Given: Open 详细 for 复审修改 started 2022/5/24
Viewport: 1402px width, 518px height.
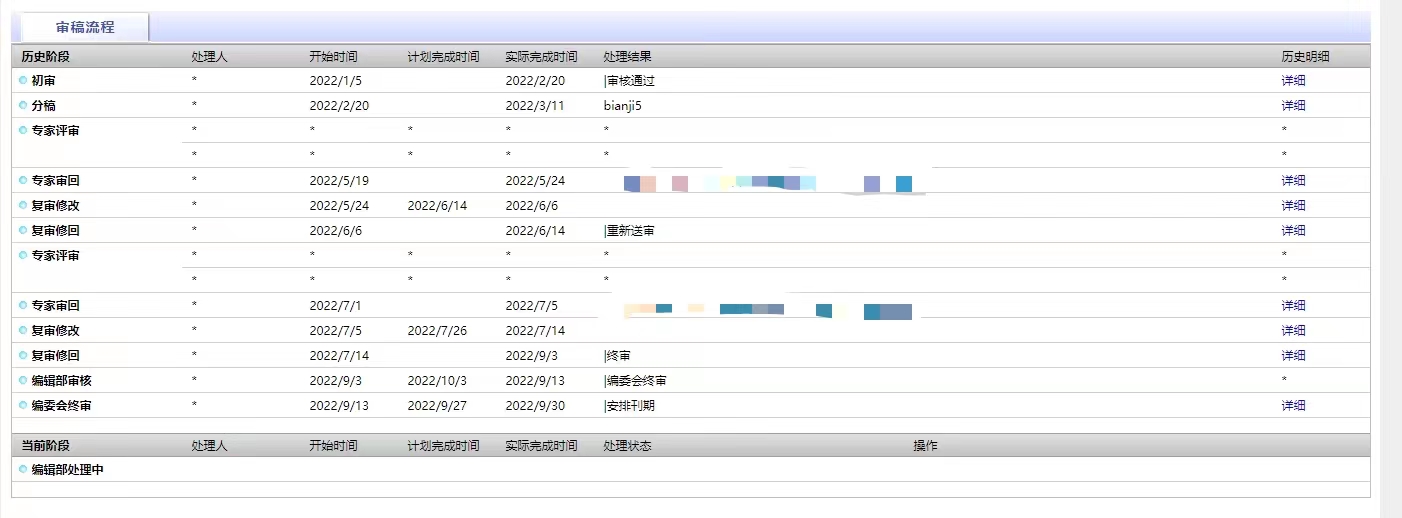Looking at the screenshot, I should 1293,206.
